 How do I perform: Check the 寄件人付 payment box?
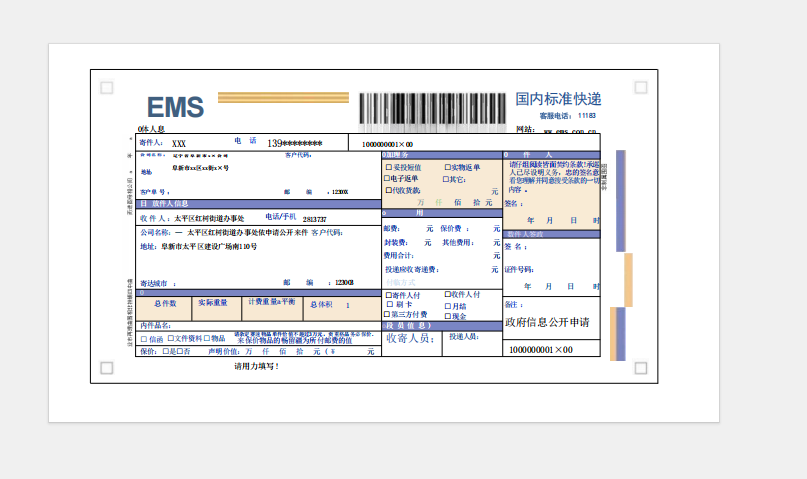click(389, 295)
